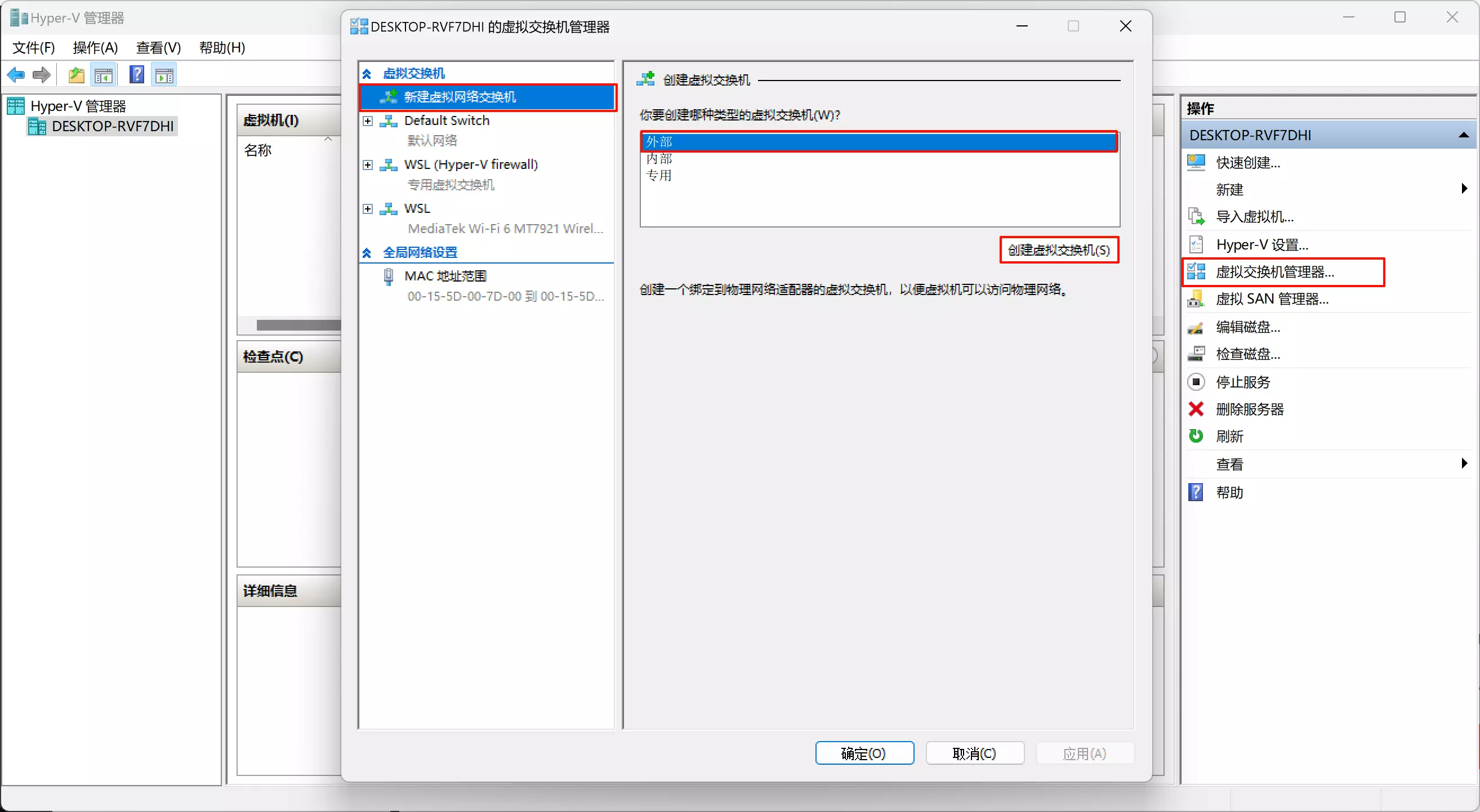Click Import Virtual Machine (导入虚拟机) action
The height and width of the screenshot is (812, 1480).
pos(1254,217)
